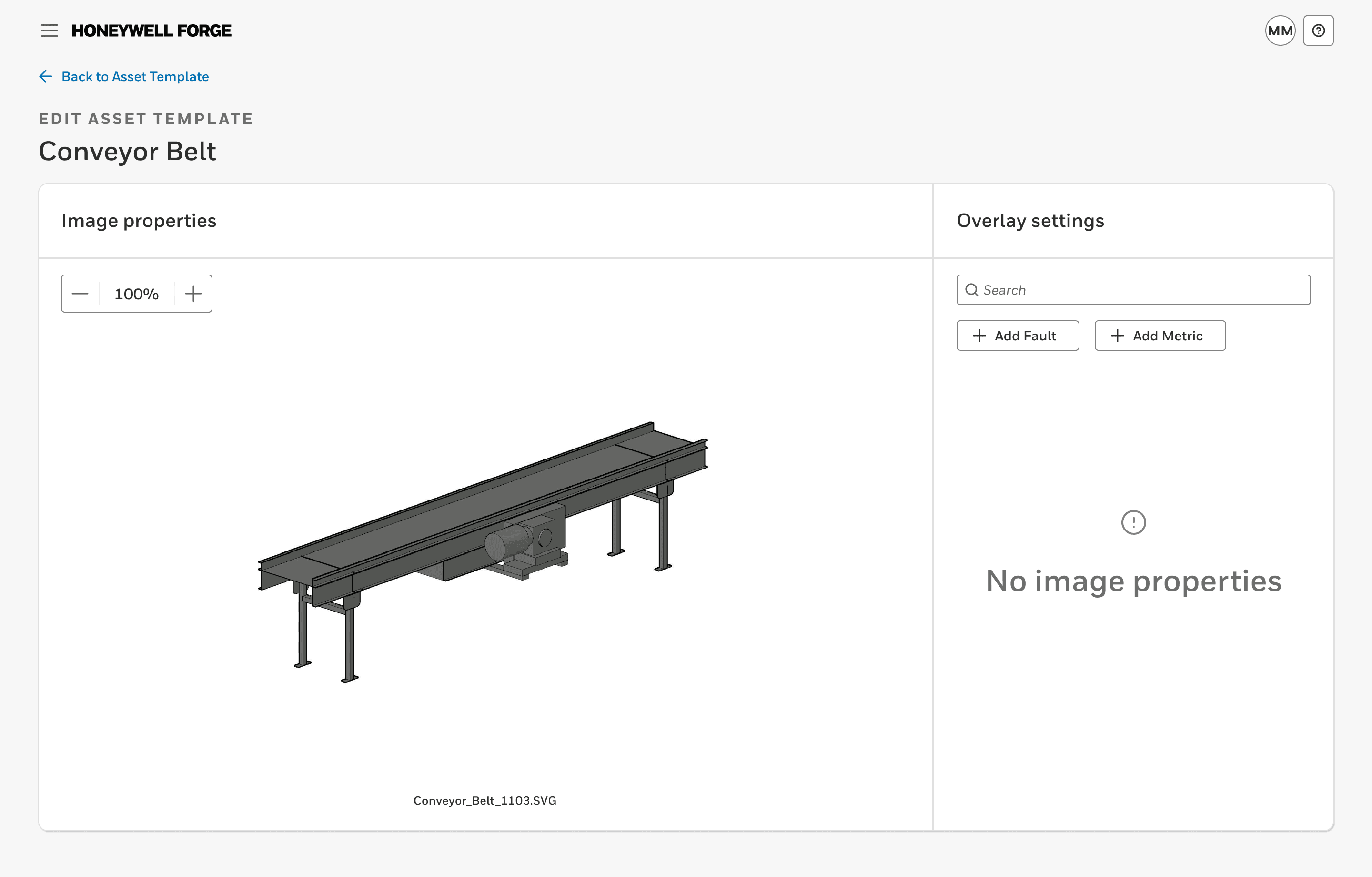
Task: Select the Search input field in Overlay settings
Action: (1133, 289)
